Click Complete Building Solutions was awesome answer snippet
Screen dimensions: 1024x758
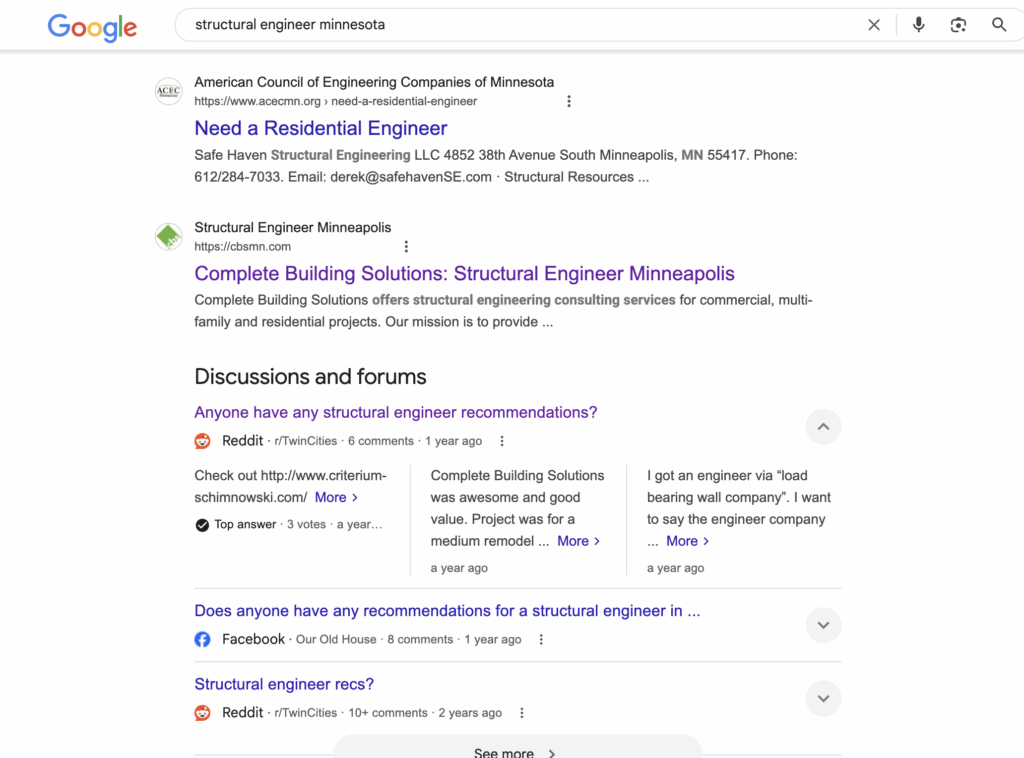[x=517, y=508]
